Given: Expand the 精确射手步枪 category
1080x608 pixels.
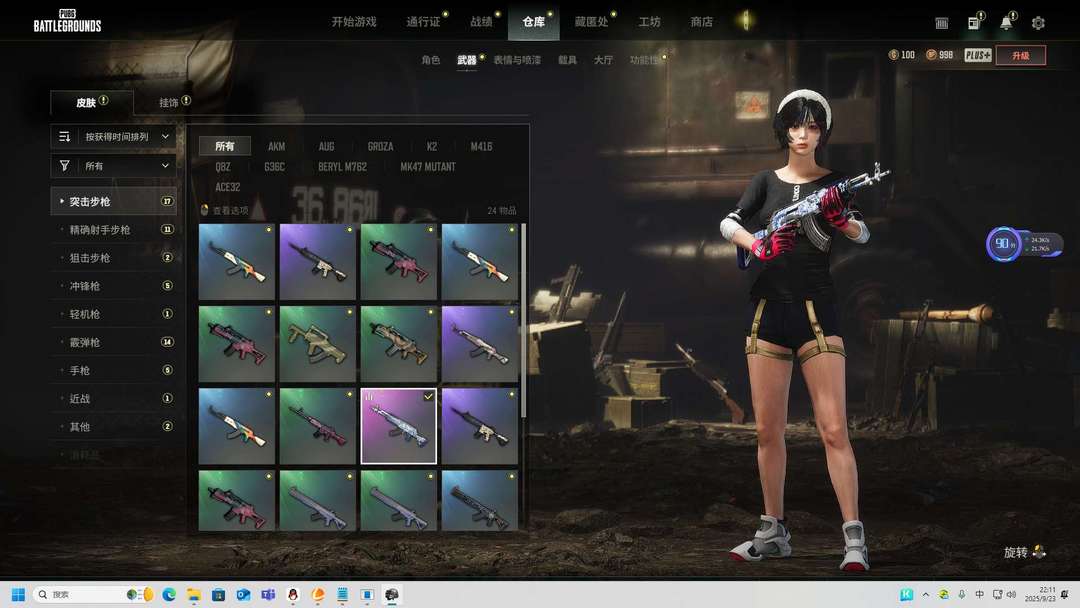Looking at the screenshot, I should pyautogui.click(x=114, y=229).
